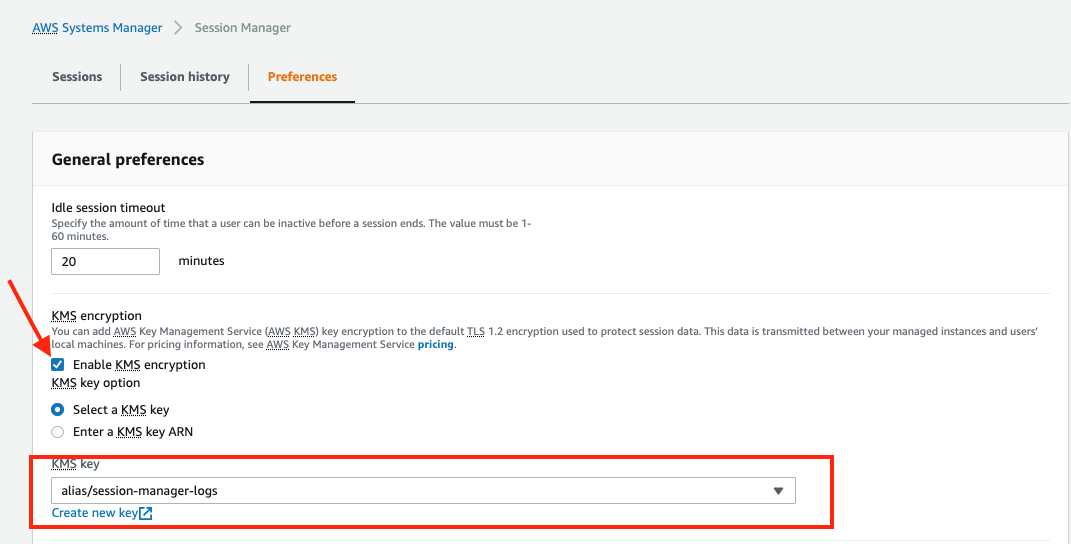Open the KMS key dropdown list
Image resolution: width=1071 pixels, height=544 pixels.
[423, 491]
